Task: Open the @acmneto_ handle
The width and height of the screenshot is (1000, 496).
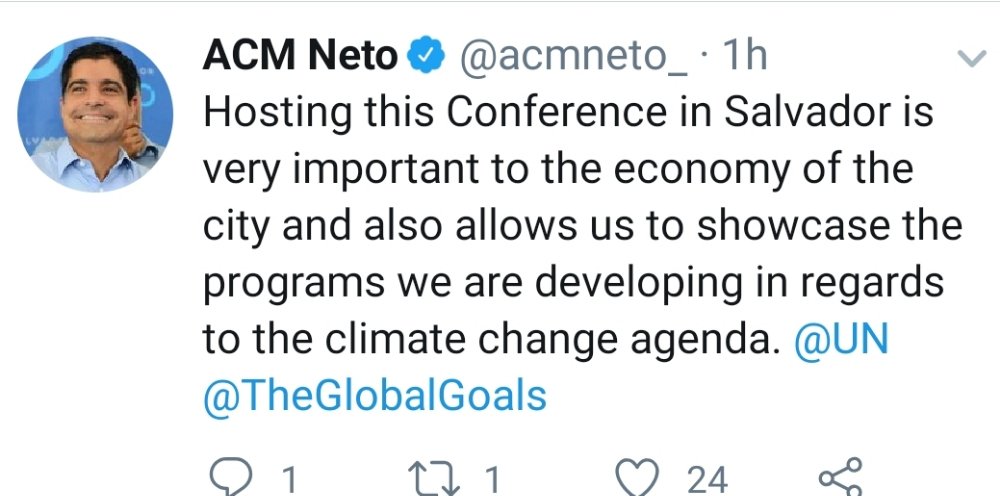Action: tap(572, 57)
